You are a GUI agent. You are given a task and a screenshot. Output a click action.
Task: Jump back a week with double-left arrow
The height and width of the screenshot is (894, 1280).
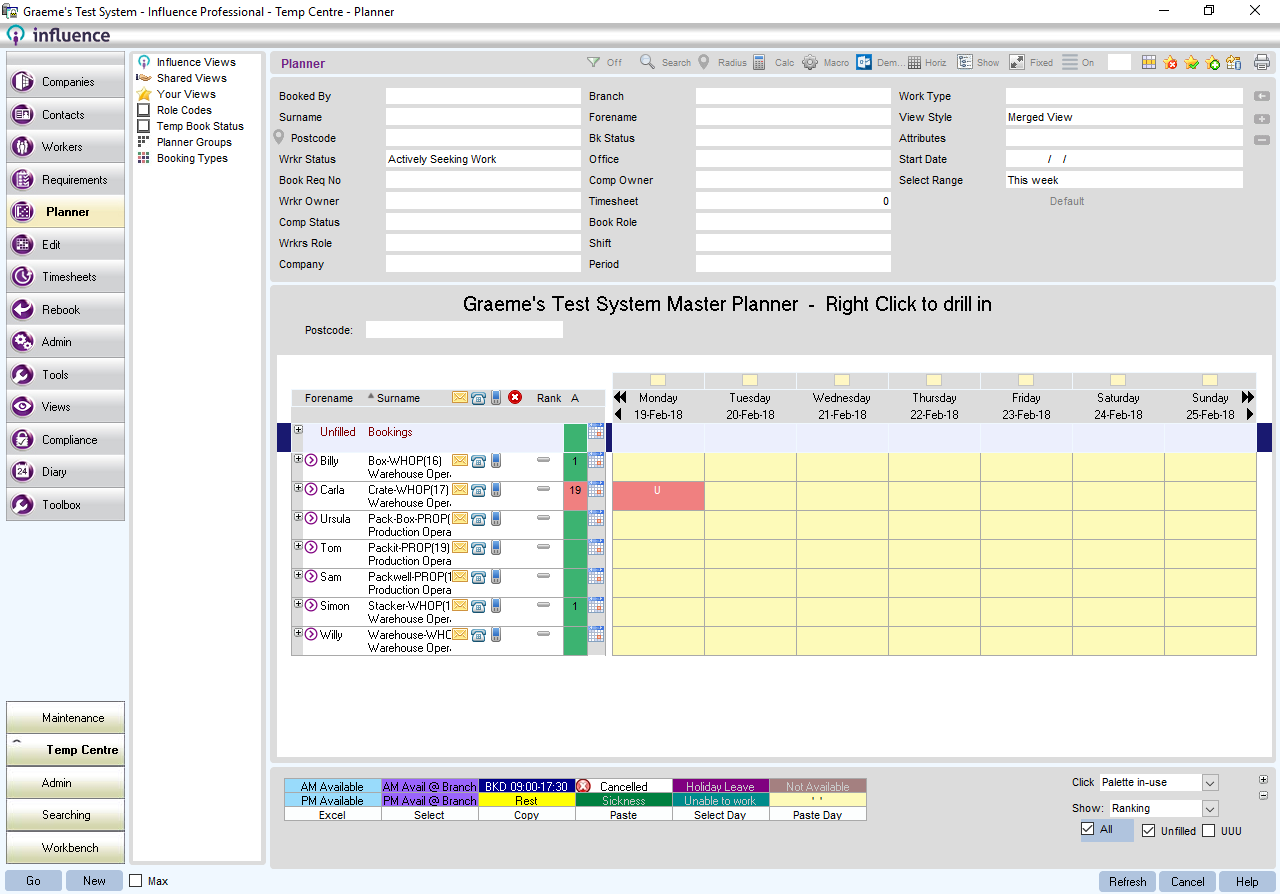click(x=620, y=398)
